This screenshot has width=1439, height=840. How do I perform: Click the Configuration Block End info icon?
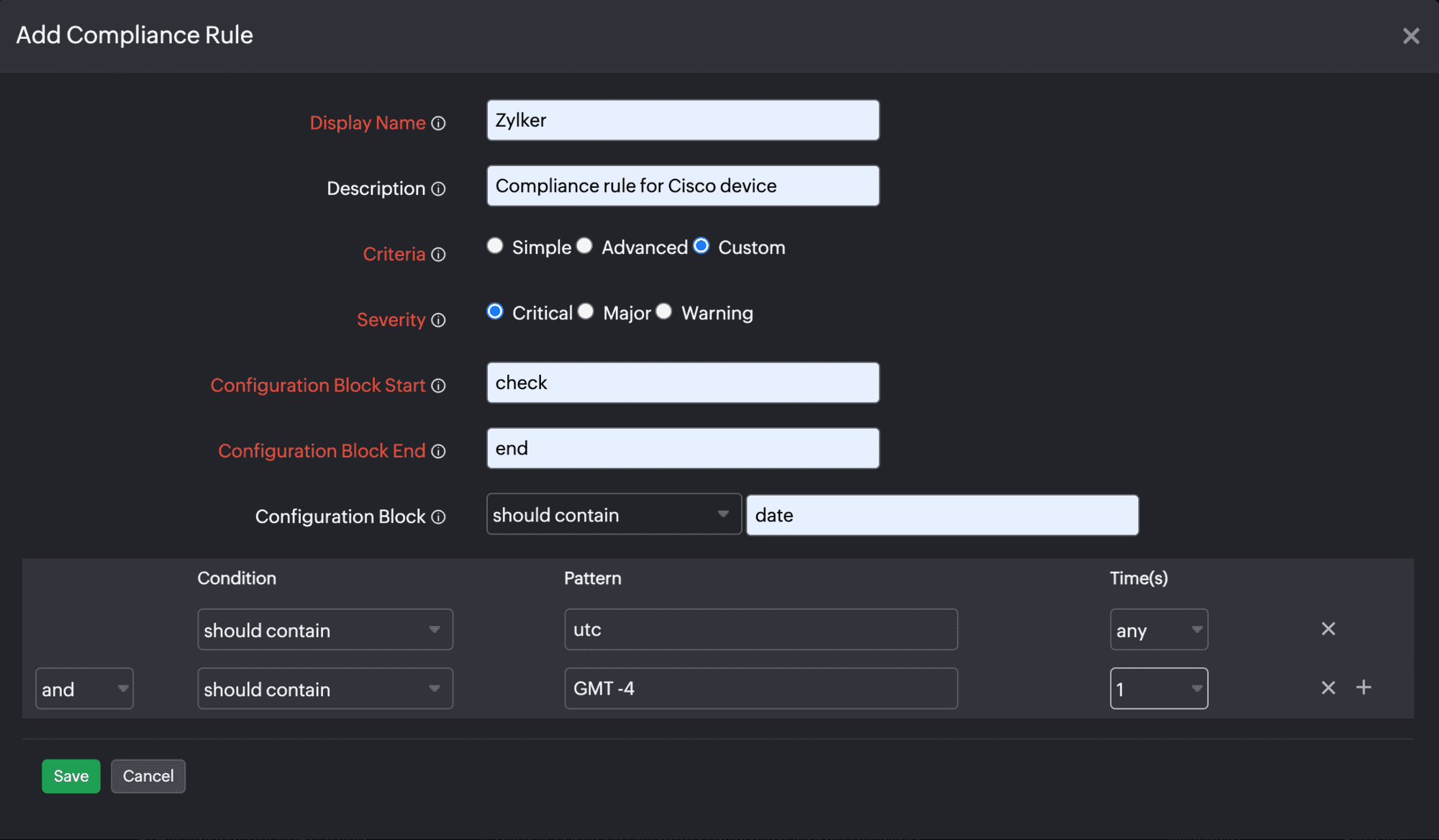coord(439,452)
